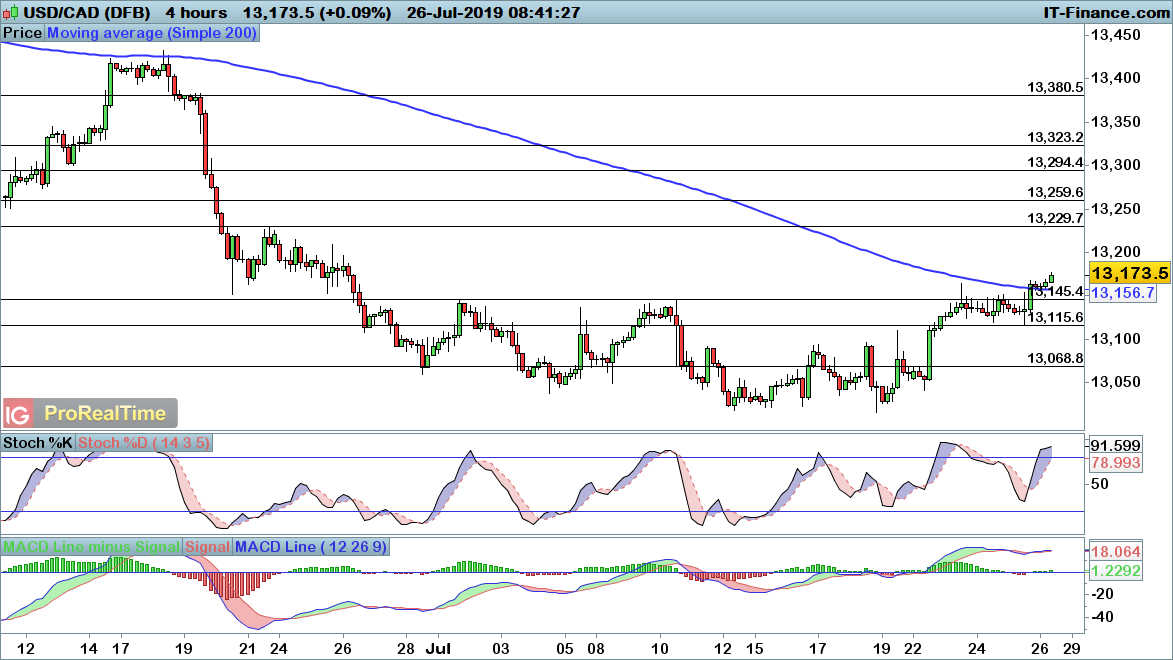Click the Stoch %K indicator label
Screen dimensions: 1173x660
37,443
